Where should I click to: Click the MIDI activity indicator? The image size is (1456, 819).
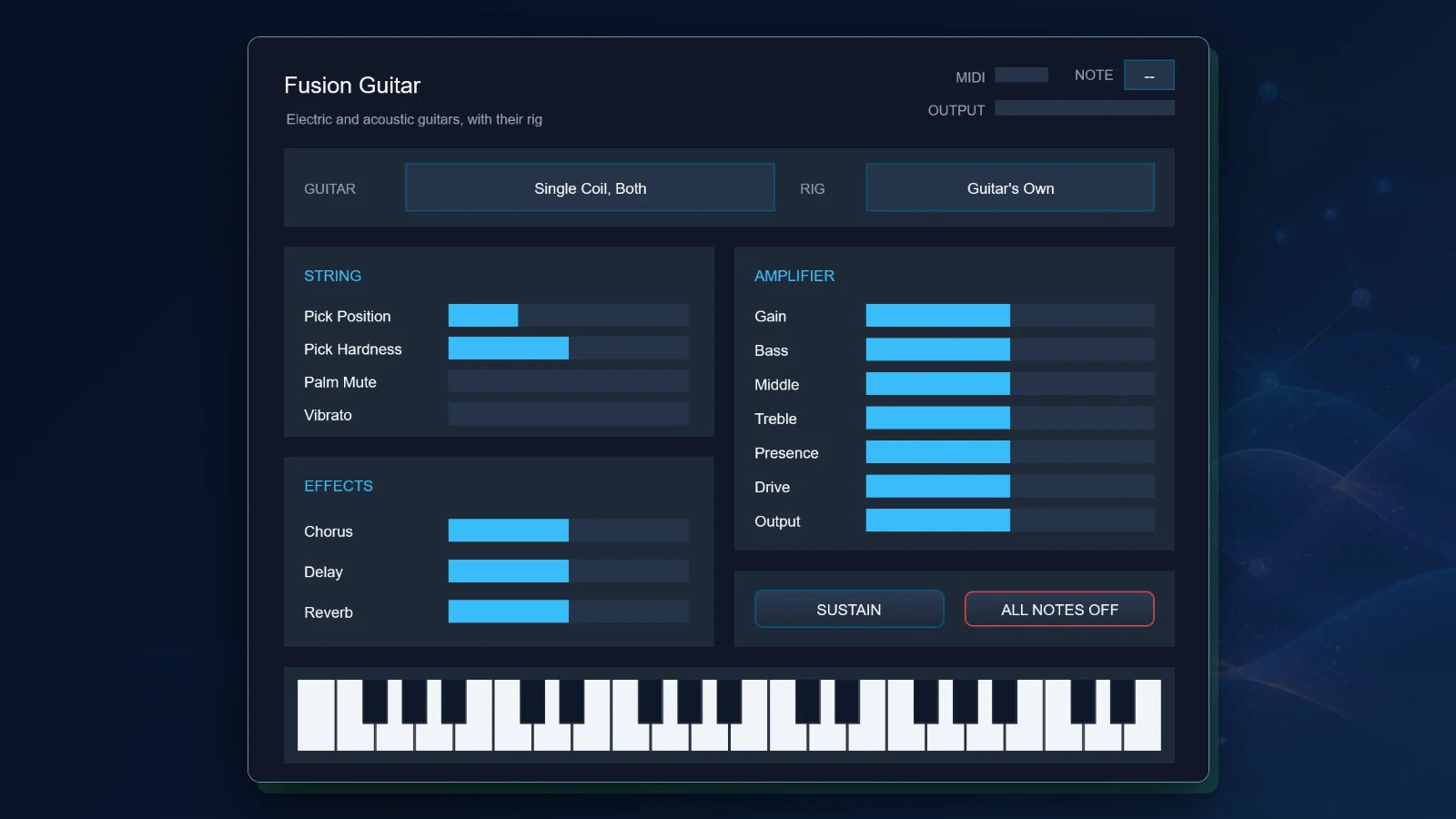pos(1021,75)
